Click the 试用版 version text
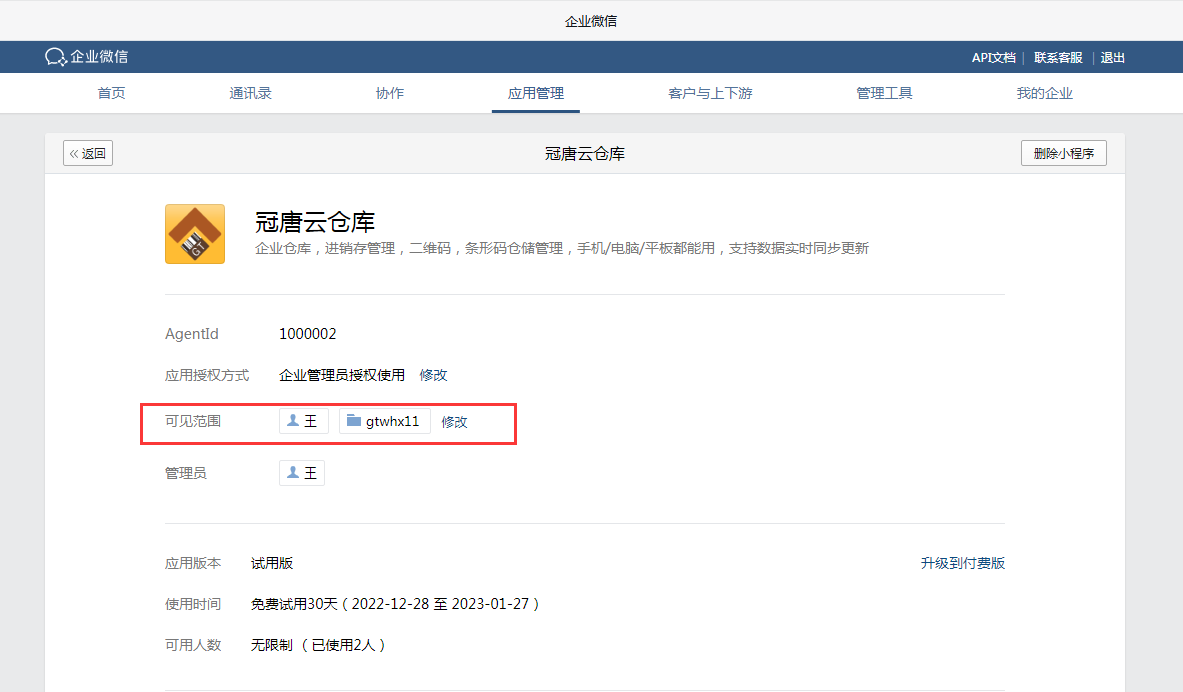Image resolution: width=1183 pixels, height=692 pixels. pyautogui.click(x=272, y=563)
